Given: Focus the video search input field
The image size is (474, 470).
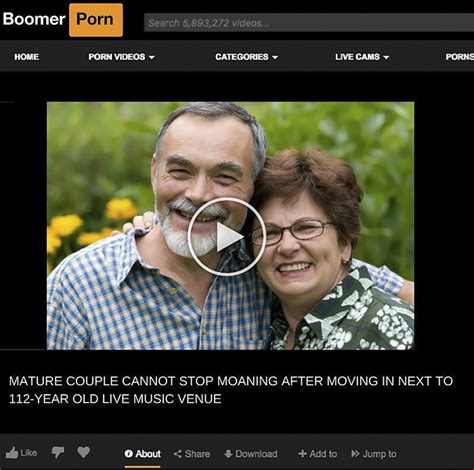Looking at the screenshot, I should pyautogui.click(x=309, y=23).
